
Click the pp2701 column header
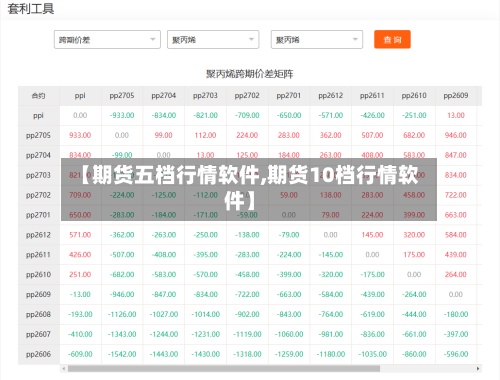pos(289,96)
